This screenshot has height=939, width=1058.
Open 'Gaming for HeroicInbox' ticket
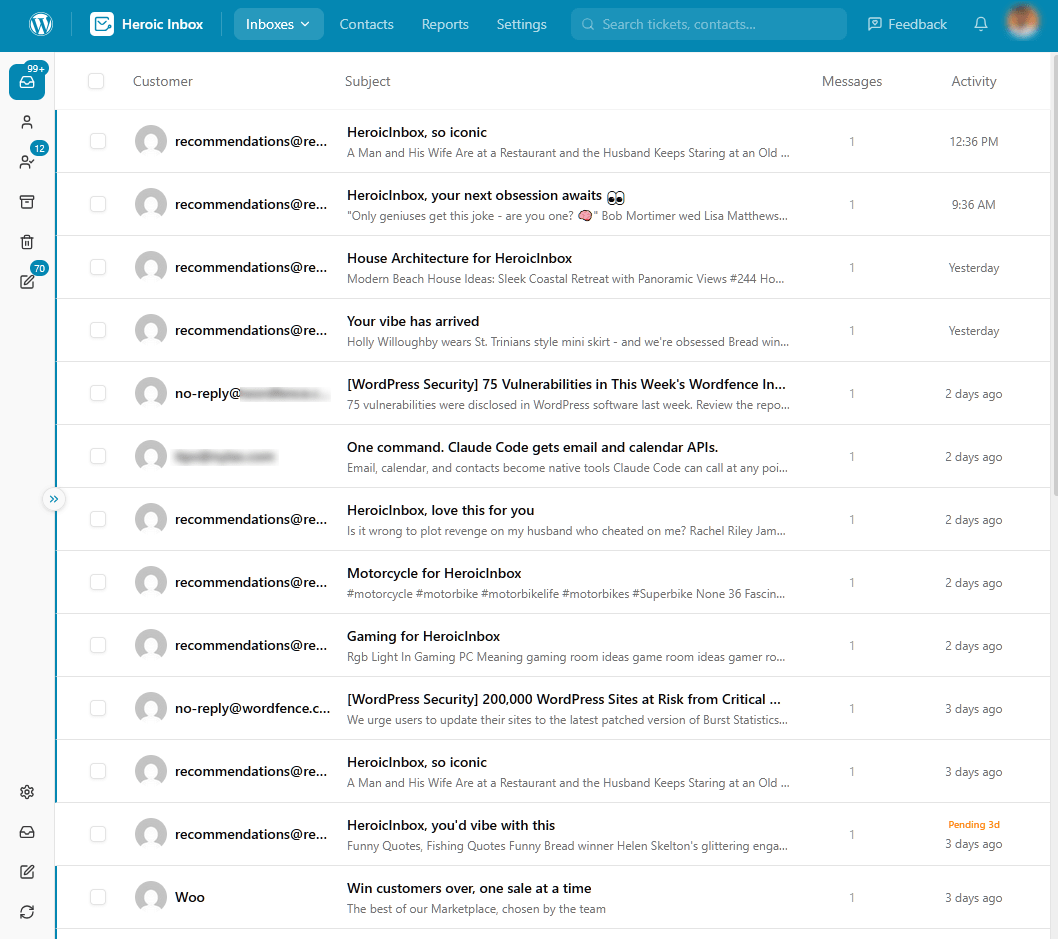tap(423, 636)
